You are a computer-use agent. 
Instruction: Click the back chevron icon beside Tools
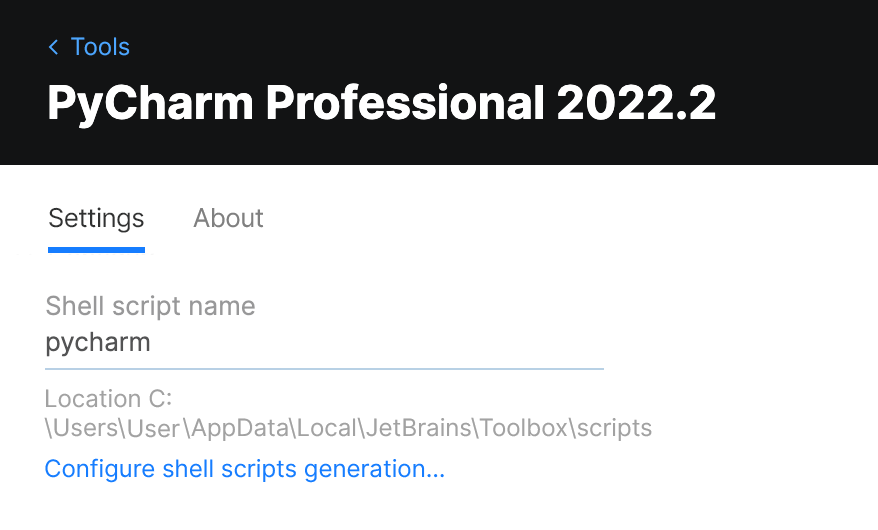point(53,47)
